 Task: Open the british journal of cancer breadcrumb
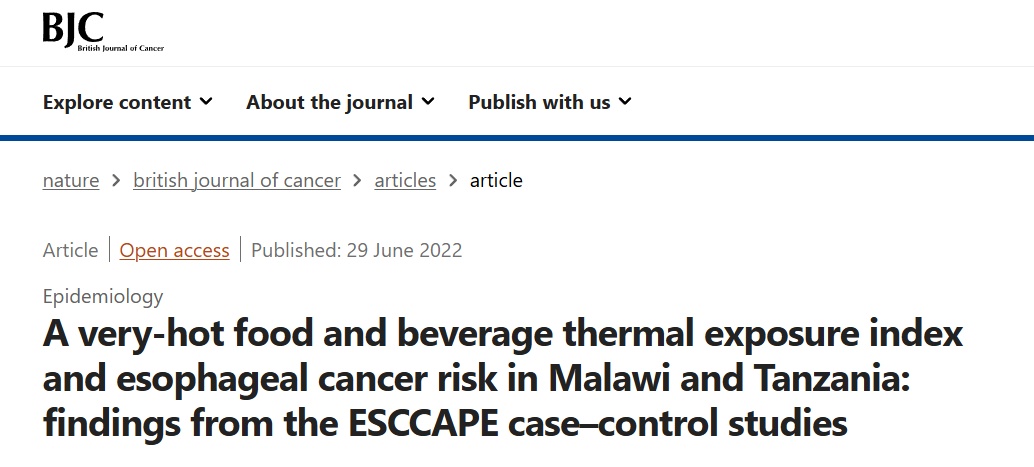[237, 181]
